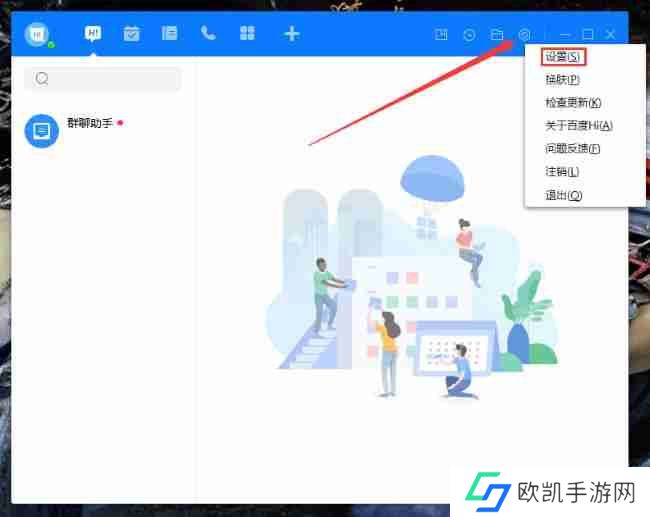
Task: Open the contacts list icon
Action: pos(169,33)
